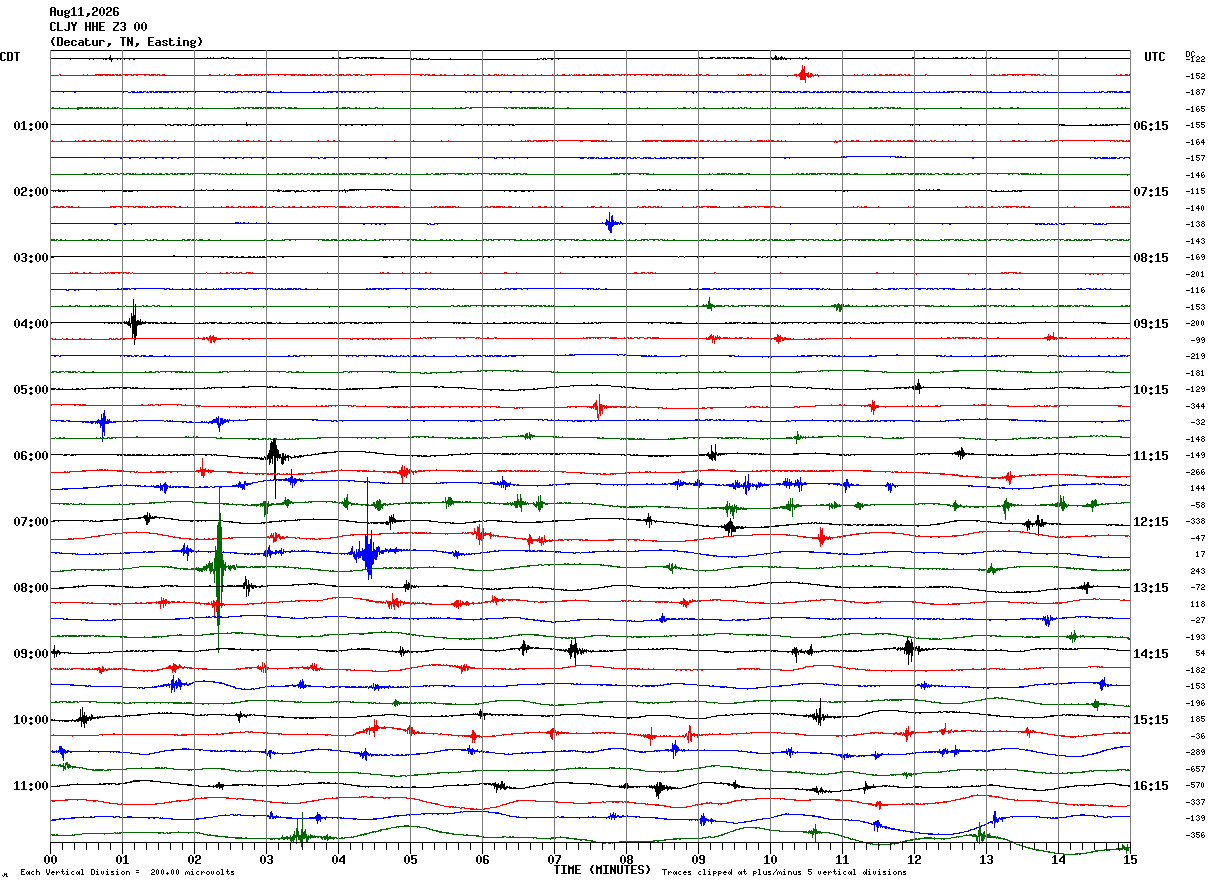Click the UTC timezone header
Screen dimensions: 1210x886
tap(1155, 57)
